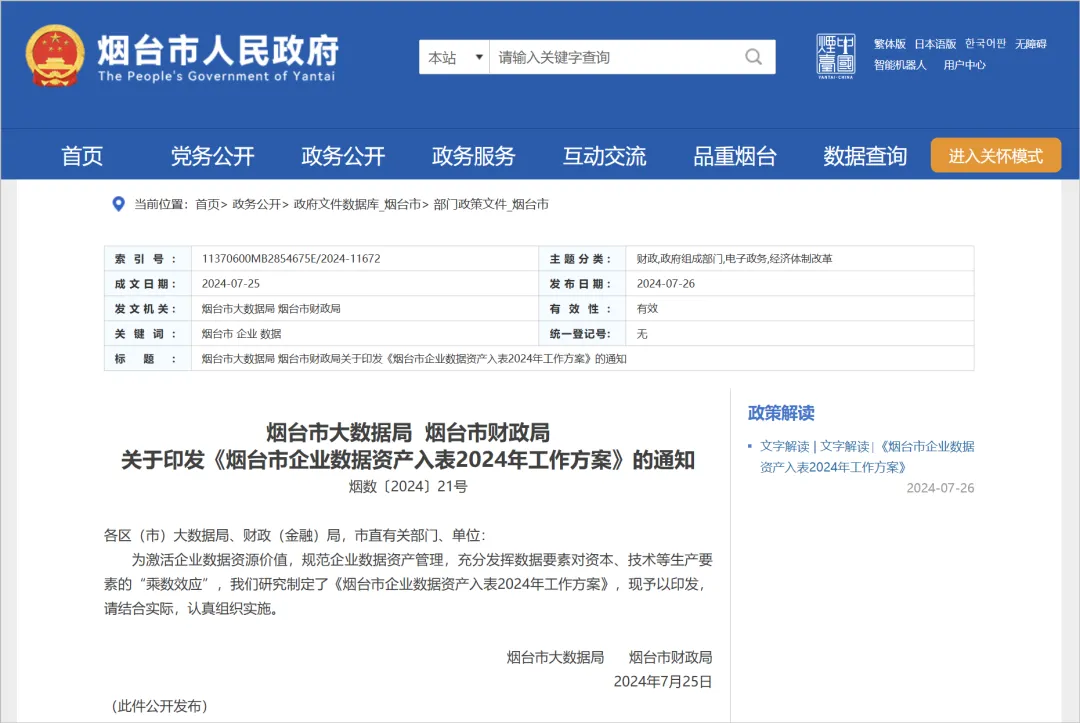
Task: Open the 无障碍 accessibility link
Action: pyautogui.click(x=1030, y=44)
